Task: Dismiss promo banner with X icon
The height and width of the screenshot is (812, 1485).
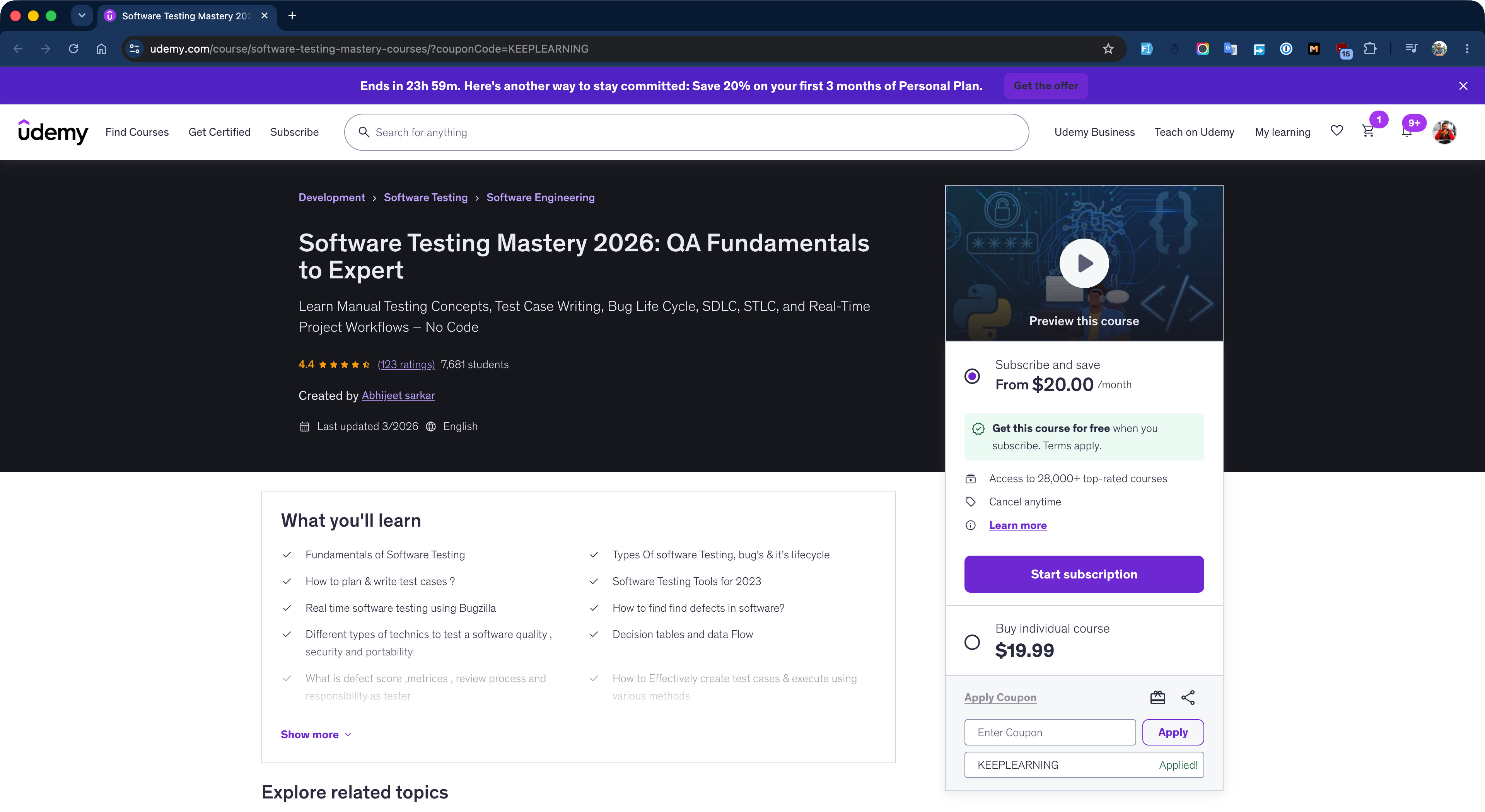Action: [1463, 86]
